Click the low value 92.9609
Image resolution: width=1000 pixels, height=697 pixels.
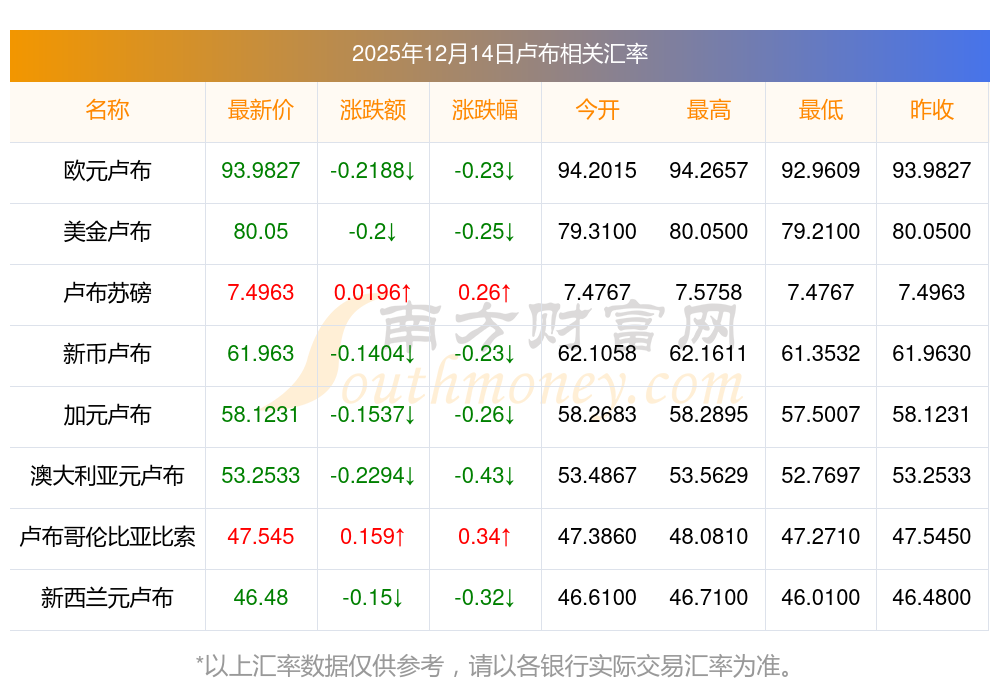[x=821, y=170]
